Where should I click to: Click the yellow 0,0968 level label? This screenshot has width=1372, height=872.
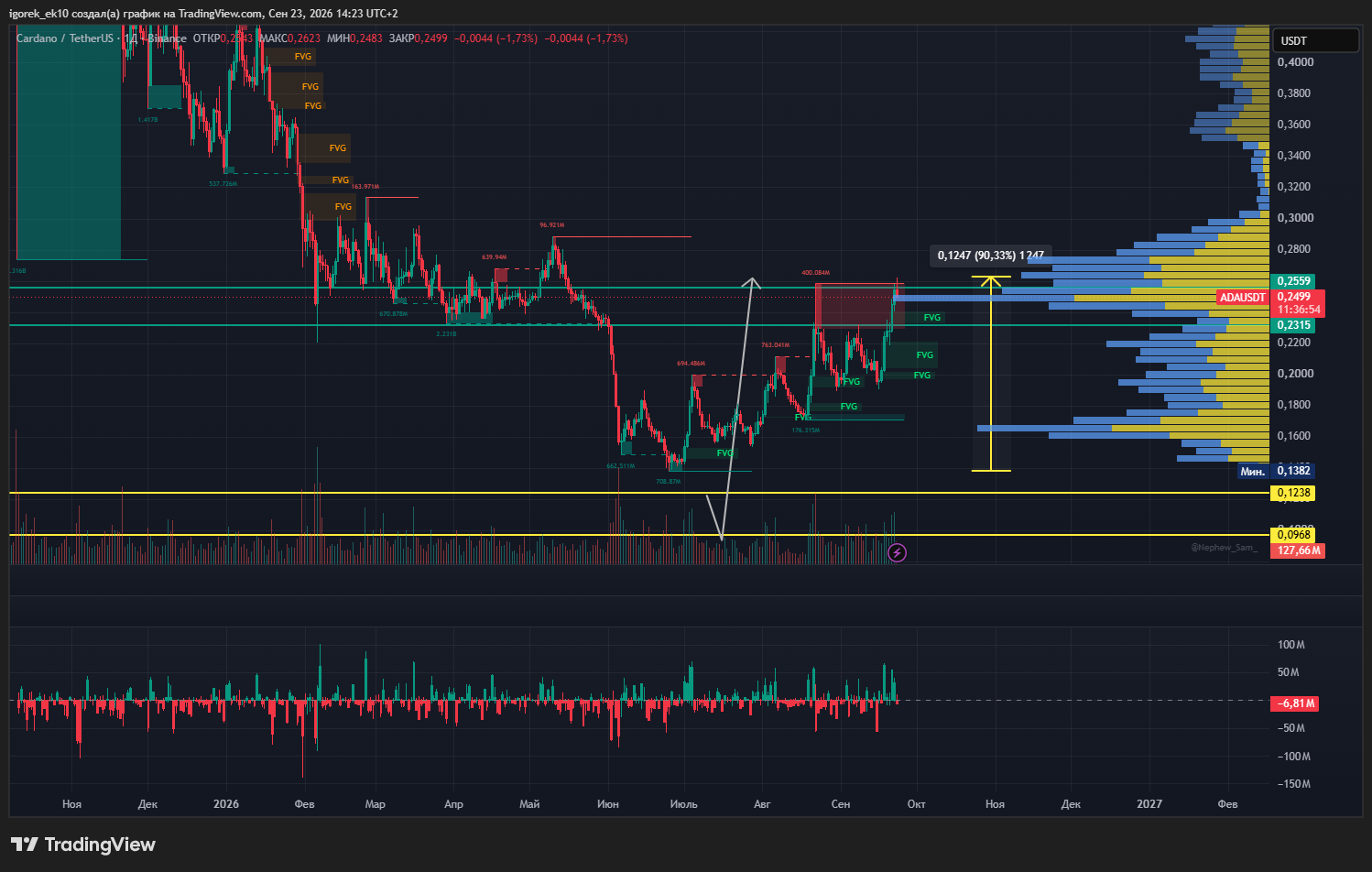point(1293,535)
